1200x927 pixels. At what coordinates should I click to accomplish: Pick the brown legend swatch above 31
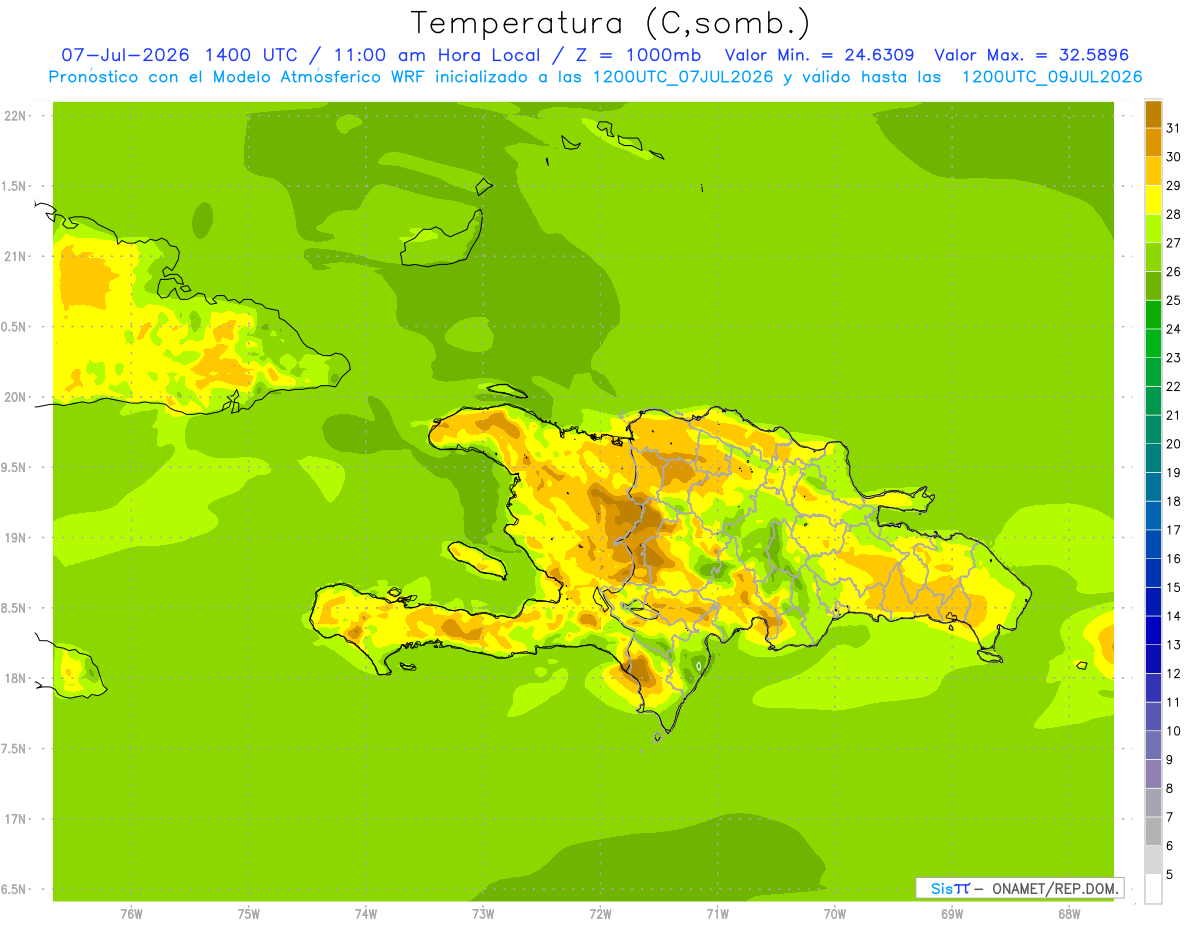[x=1153, y=114]
